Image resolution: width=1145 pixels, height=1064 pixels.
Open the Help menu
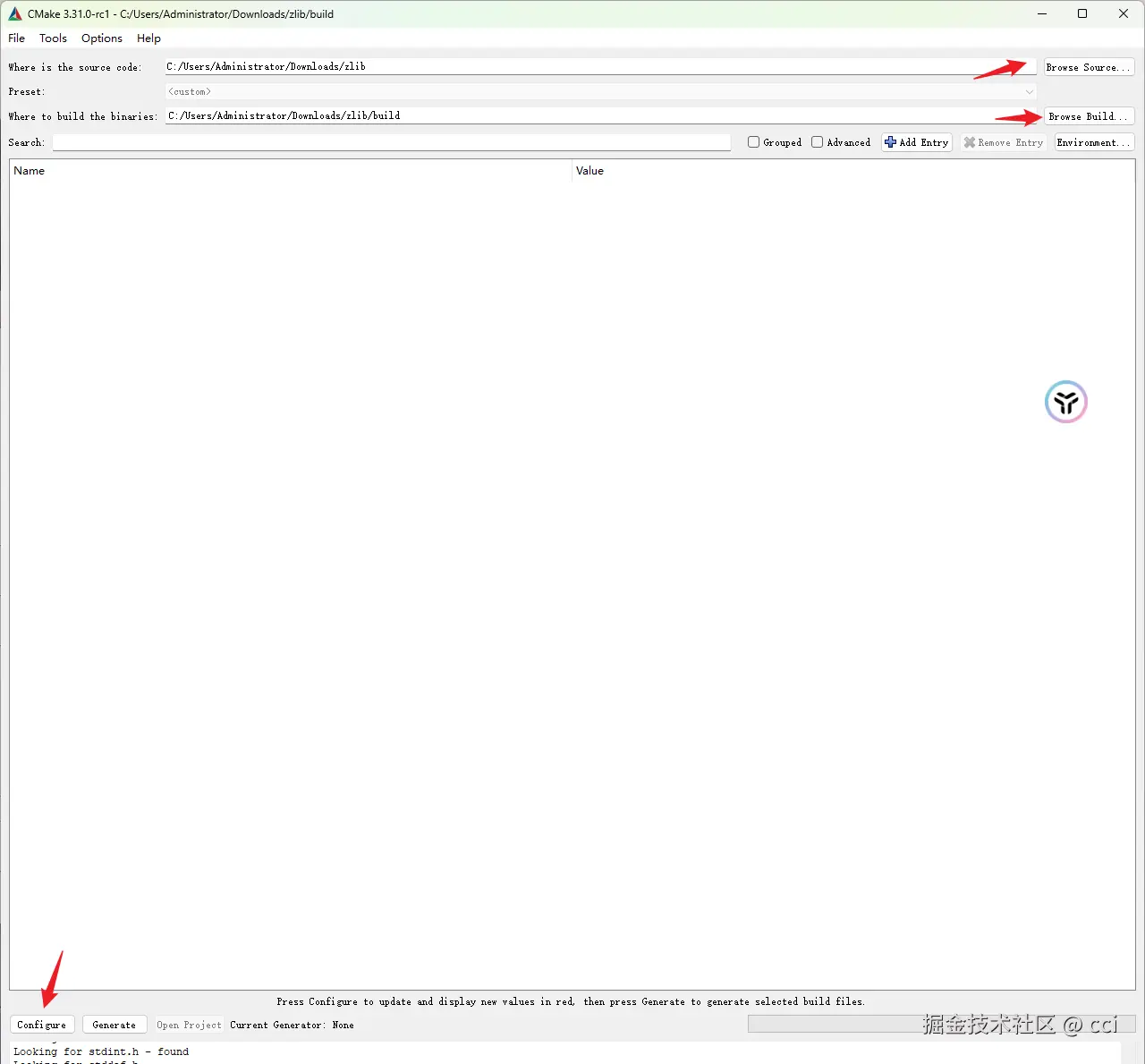(148, 38)
